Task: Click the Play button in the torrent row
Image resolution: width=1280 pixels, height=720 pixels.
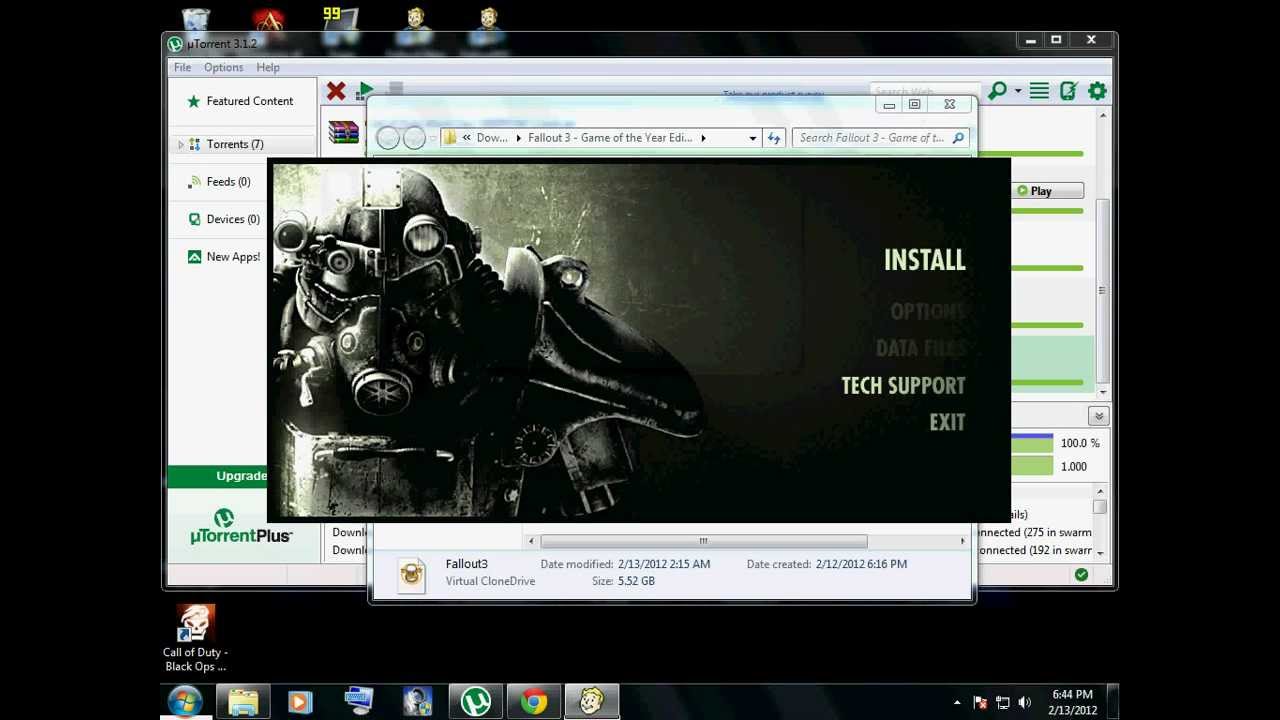Action: coord(1048,191)
